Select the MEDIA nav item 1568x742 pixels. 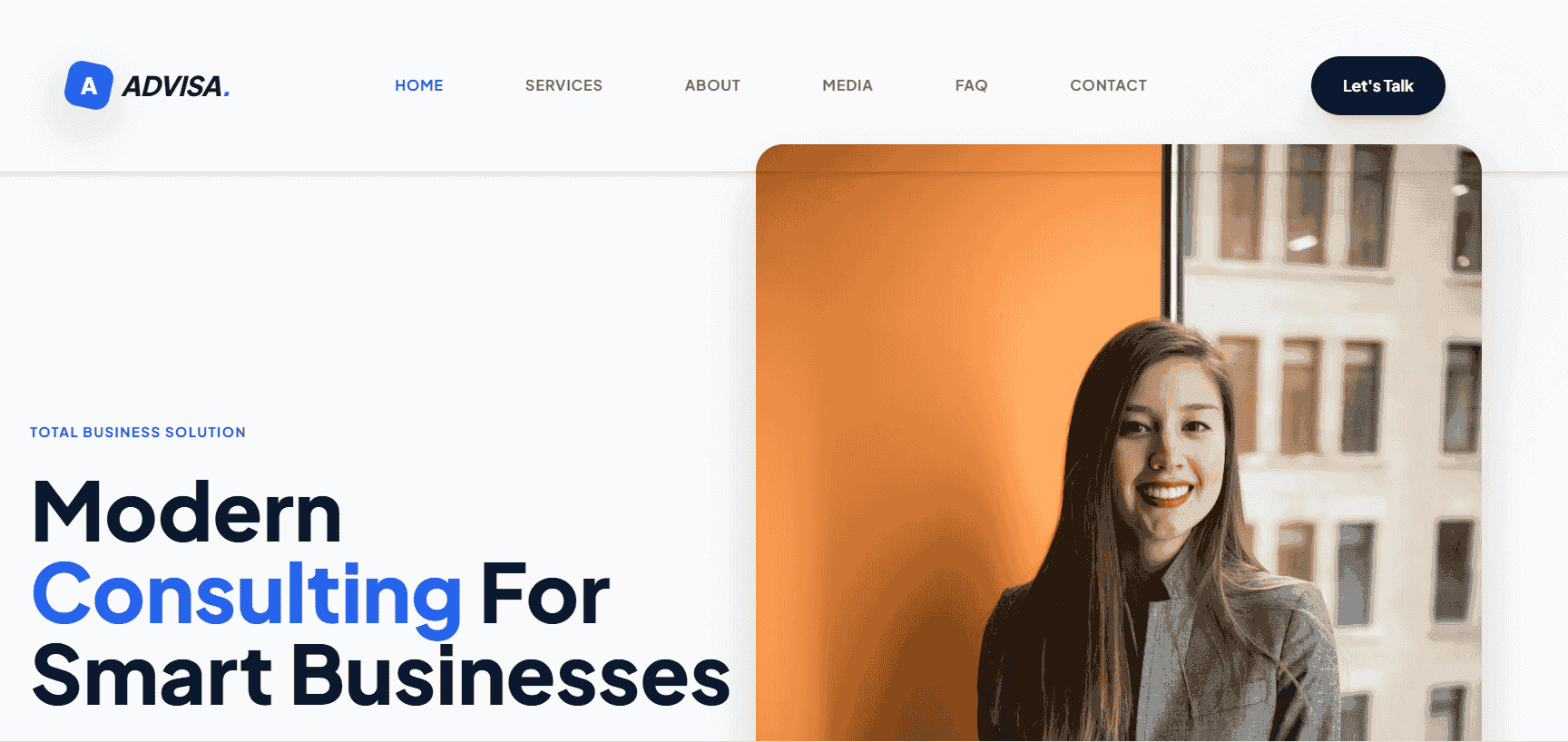(848, 85)
